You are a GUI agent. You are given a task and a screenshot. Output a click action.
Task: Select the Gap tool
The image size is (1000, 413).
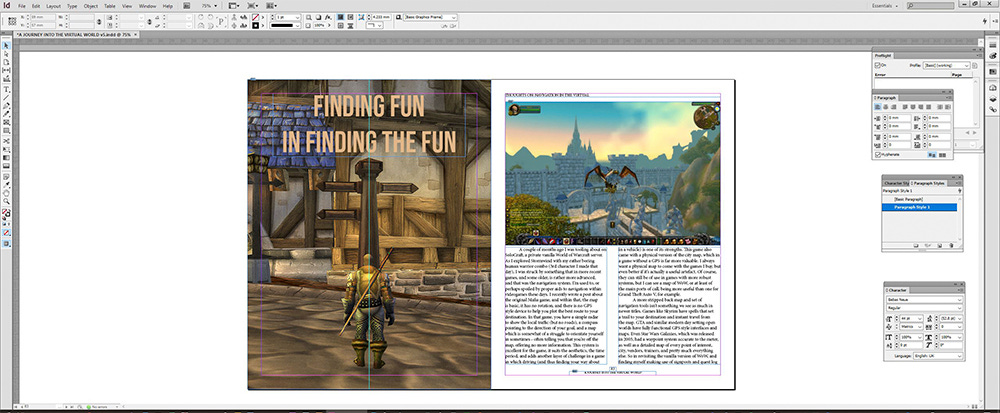click(8, 69)
